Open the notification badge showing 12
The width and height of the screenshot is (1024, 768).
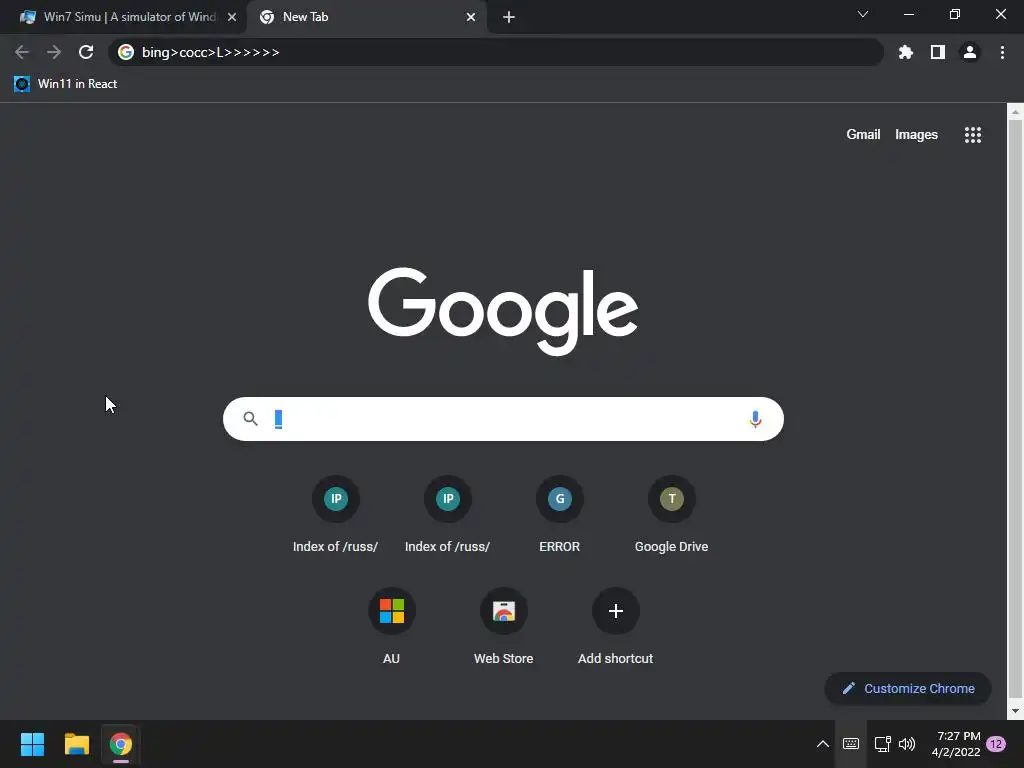click(x=996, y=744)
